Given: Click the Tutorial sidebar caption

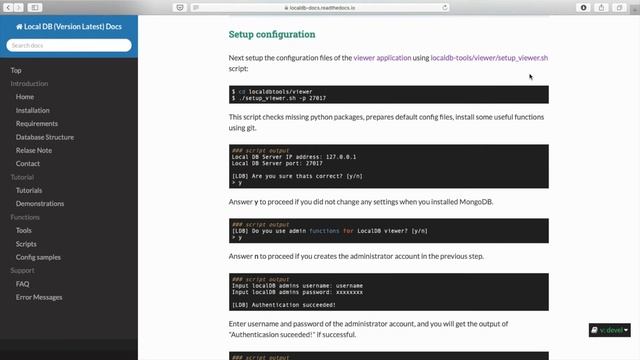Looking at the screenshot, I should pos(22,177).
